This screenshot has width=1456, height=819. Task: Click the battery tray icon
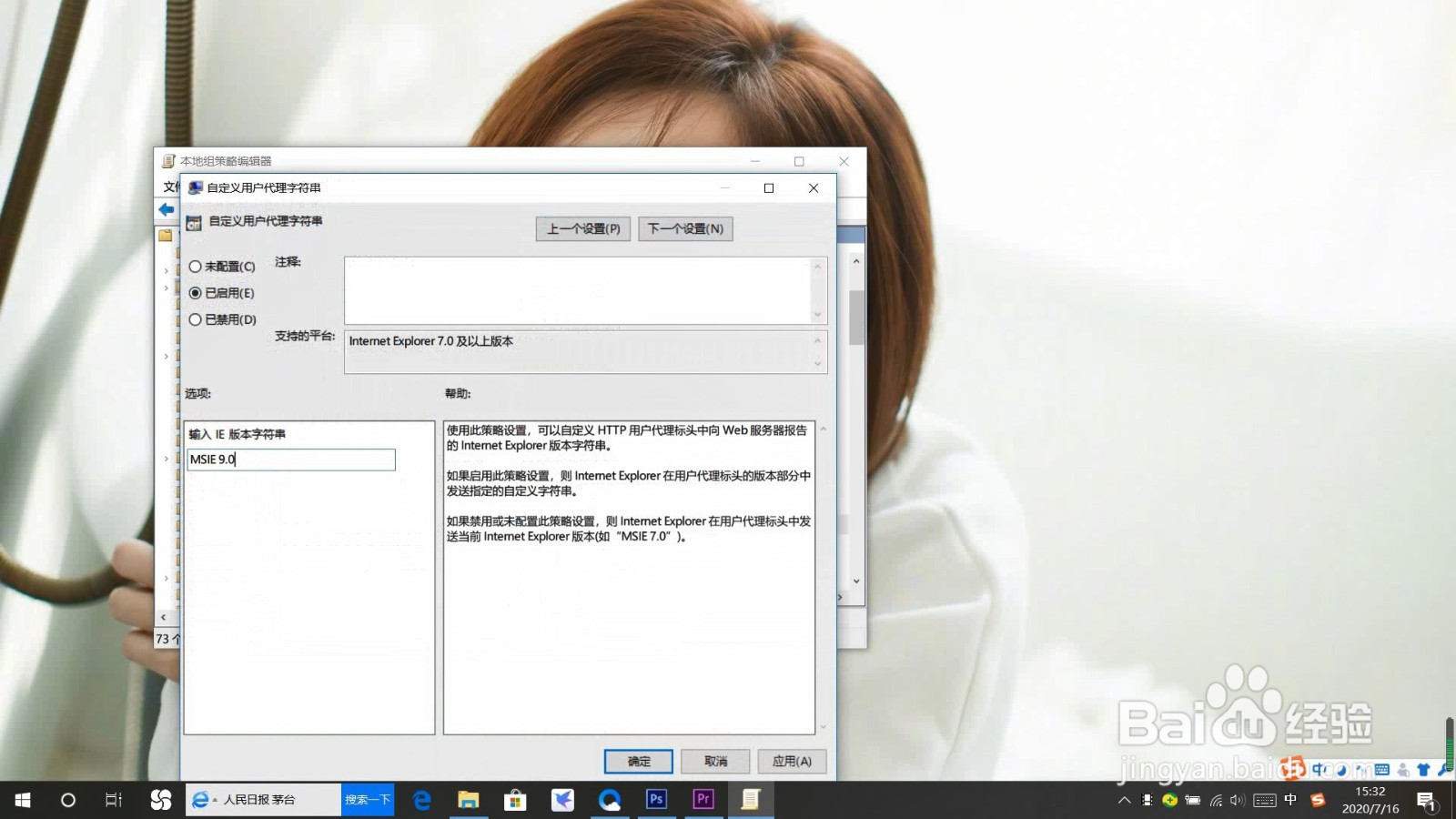click(x=1192, y=801)
